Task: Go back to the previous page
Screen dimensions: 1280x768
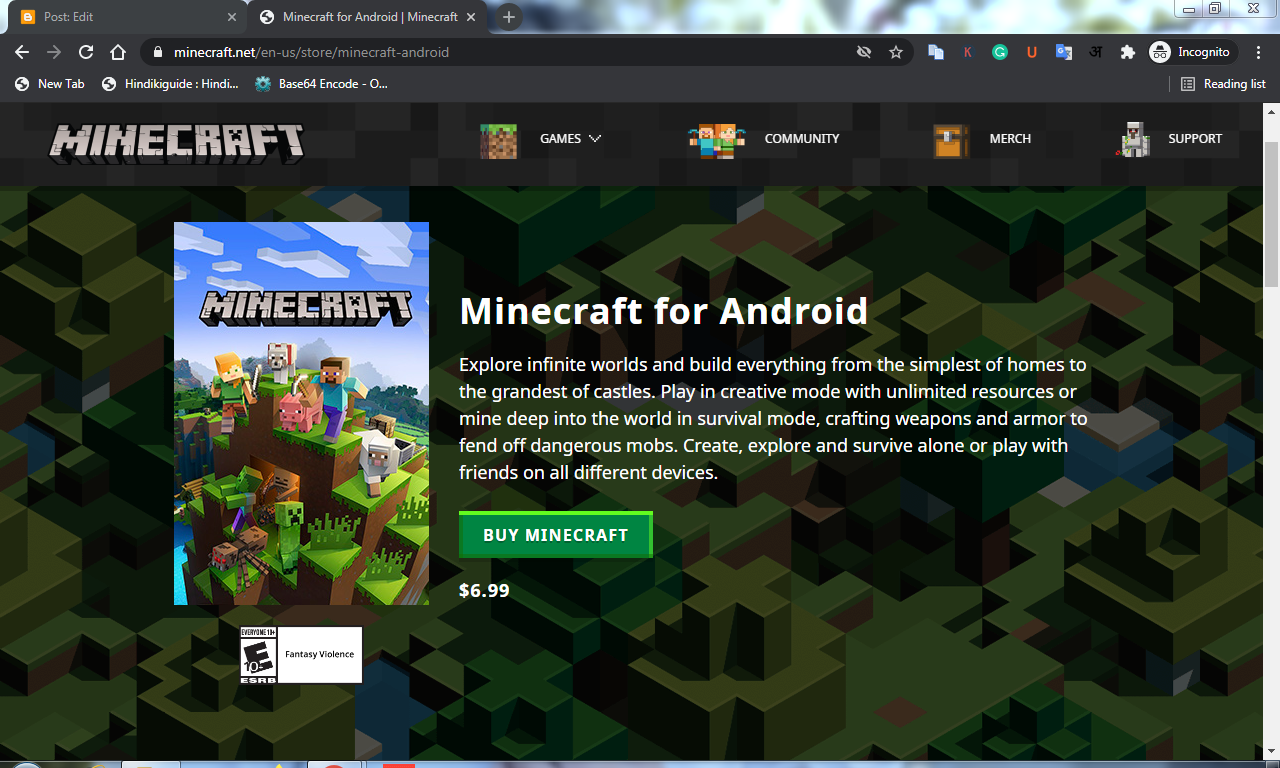Action: coord(22,52)
